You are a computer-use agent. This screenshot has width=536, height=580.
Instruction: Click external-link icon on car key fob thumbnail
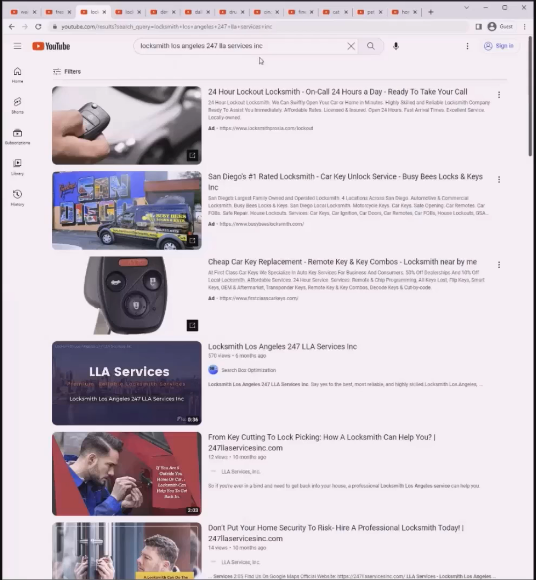pyautogui.click(x=192, y=155)
